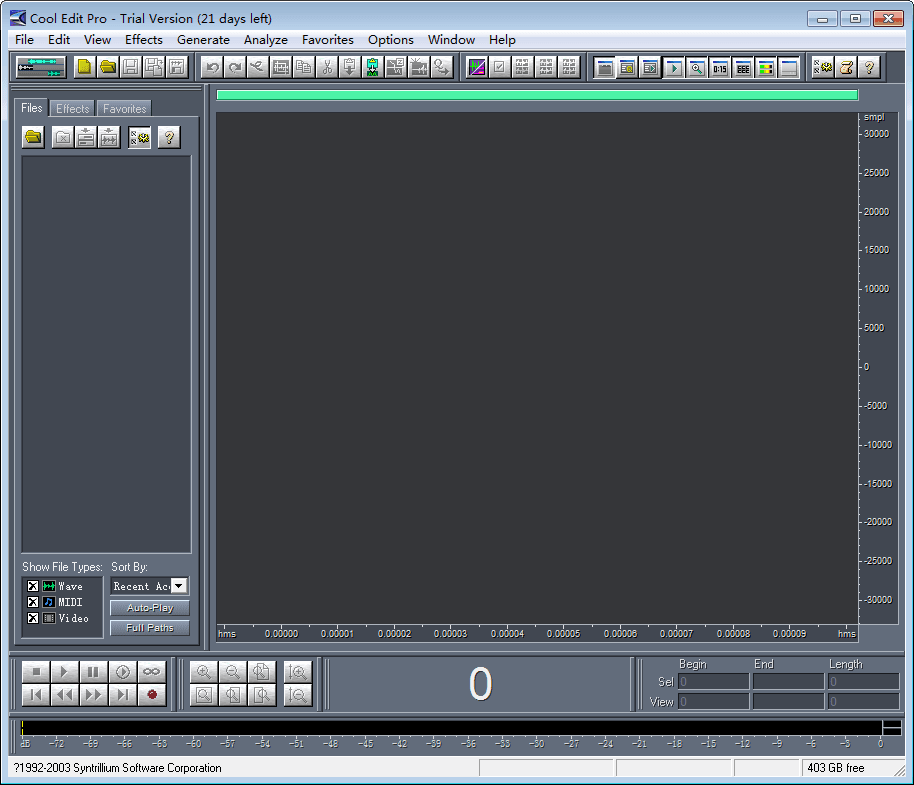This screenshot has height=785, width=914.
Task: Switch to the Favorites tab
Action: click(124, 108)
